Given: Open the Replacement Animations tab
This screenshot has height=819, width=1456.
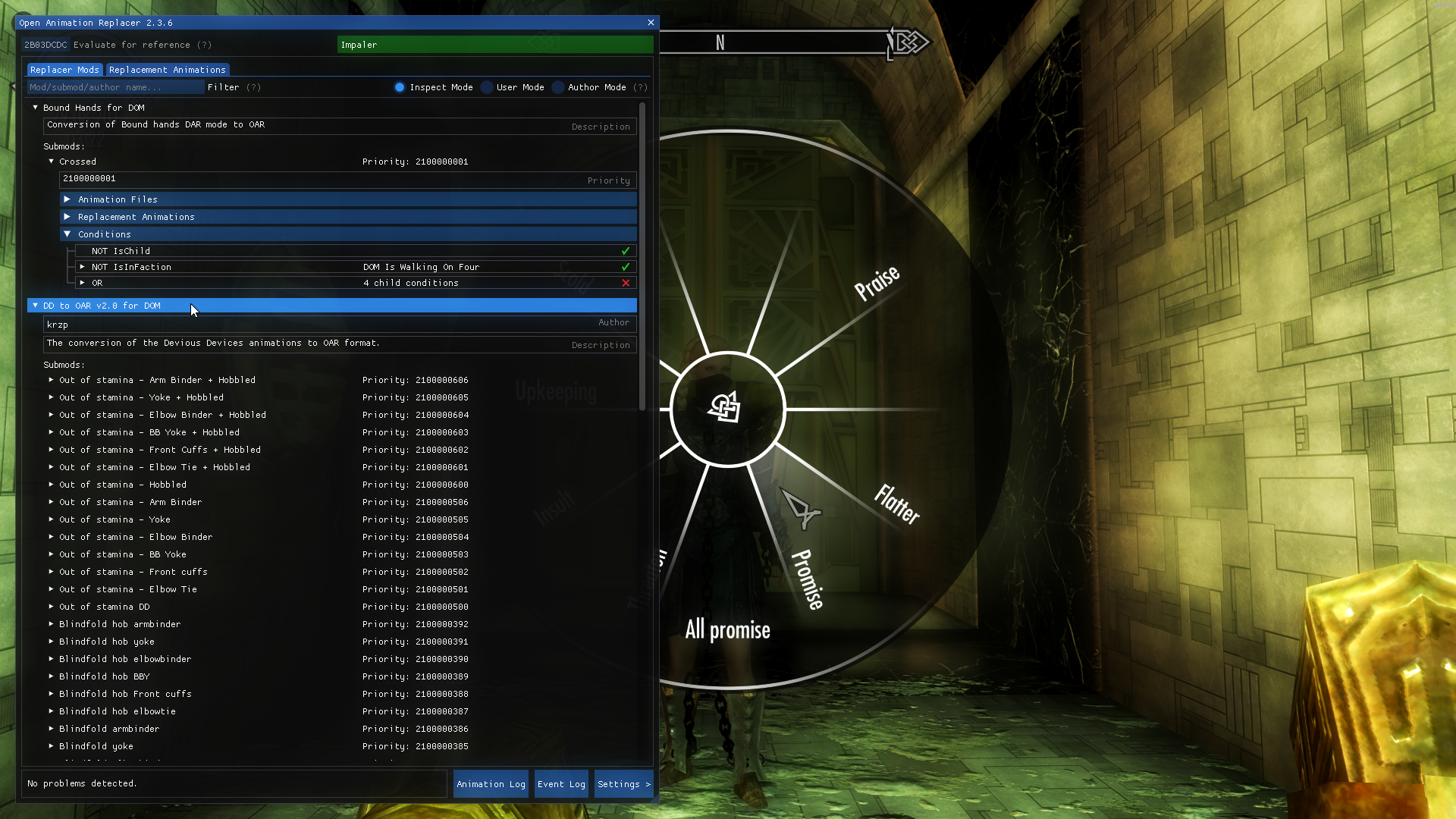Looking at the screenshot, I should pos(167,70).
